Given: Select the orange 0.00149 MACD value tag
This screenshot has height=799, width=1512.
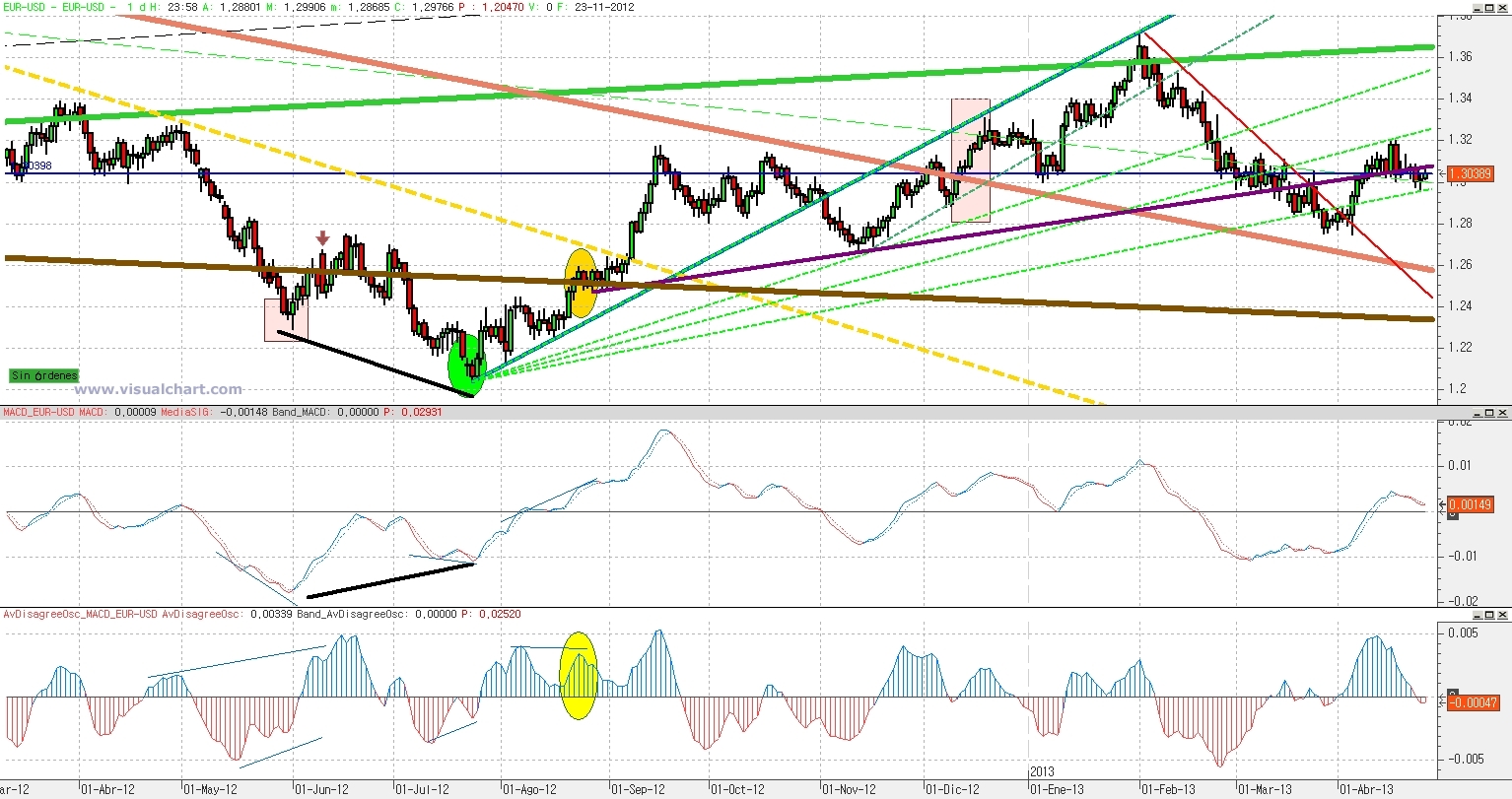Looking at the screenshot, I should 1471,504.
